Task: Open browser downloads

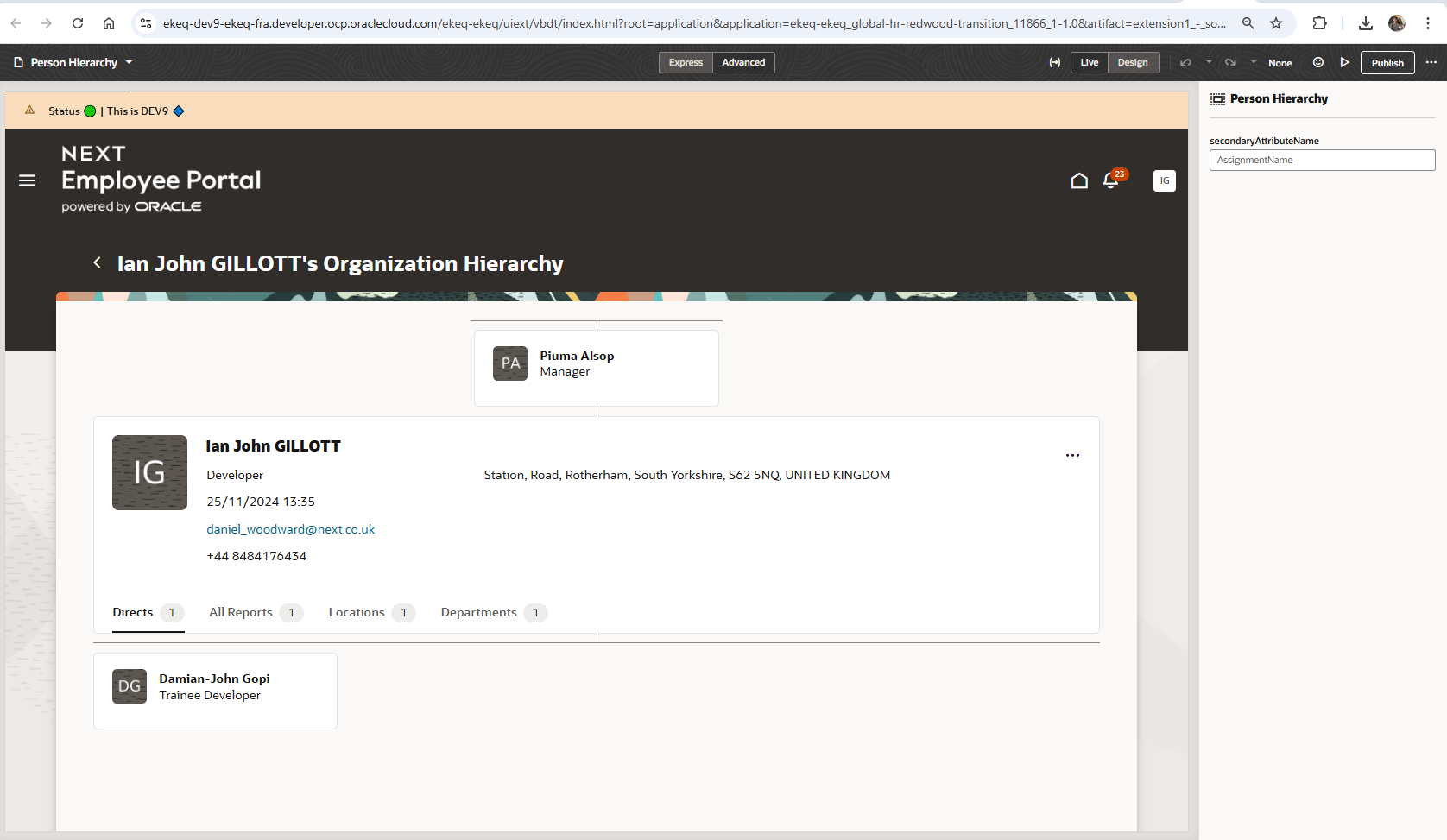Action: (1365, 23)
